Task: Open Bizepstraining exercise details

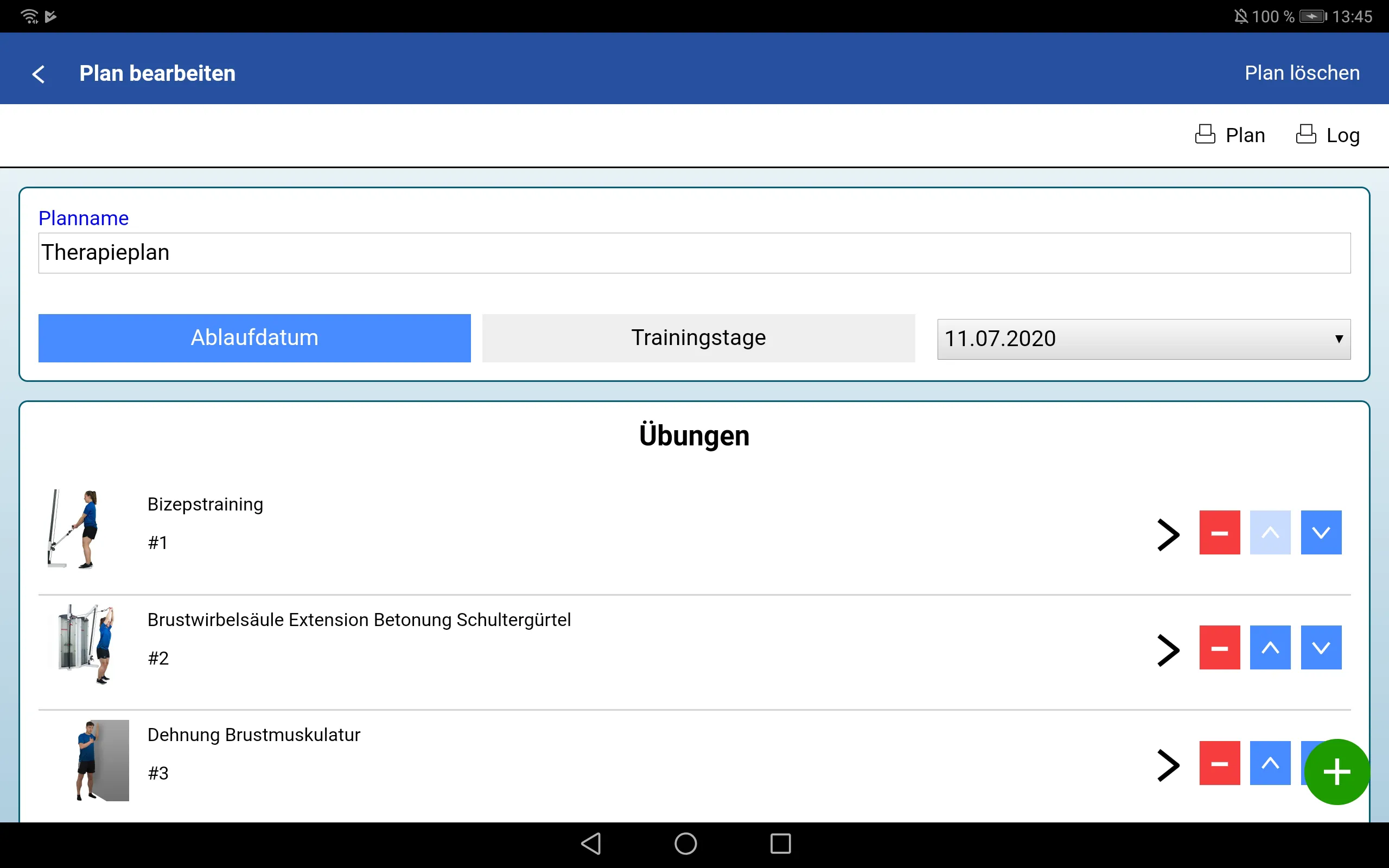Action: (x=1169, y=531)
